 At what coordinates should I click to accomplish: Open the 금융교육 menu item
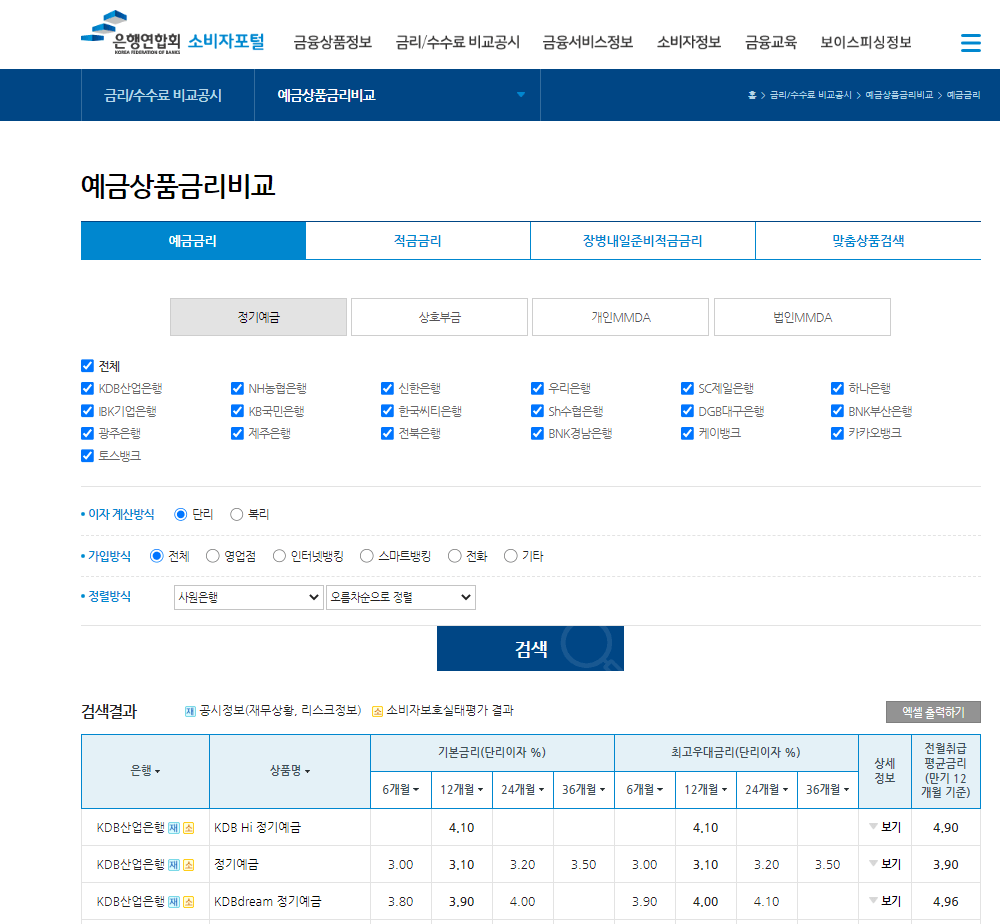(769, 43)
